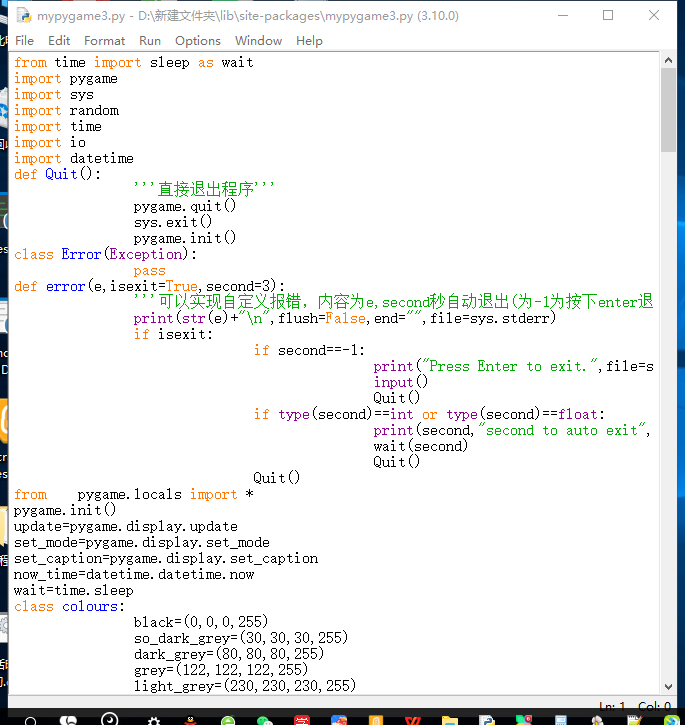The height and width of the screenshot is (725, 685).
Task: Click the 'import random' line
Action: pyautogui.click(x=66, y=111)
